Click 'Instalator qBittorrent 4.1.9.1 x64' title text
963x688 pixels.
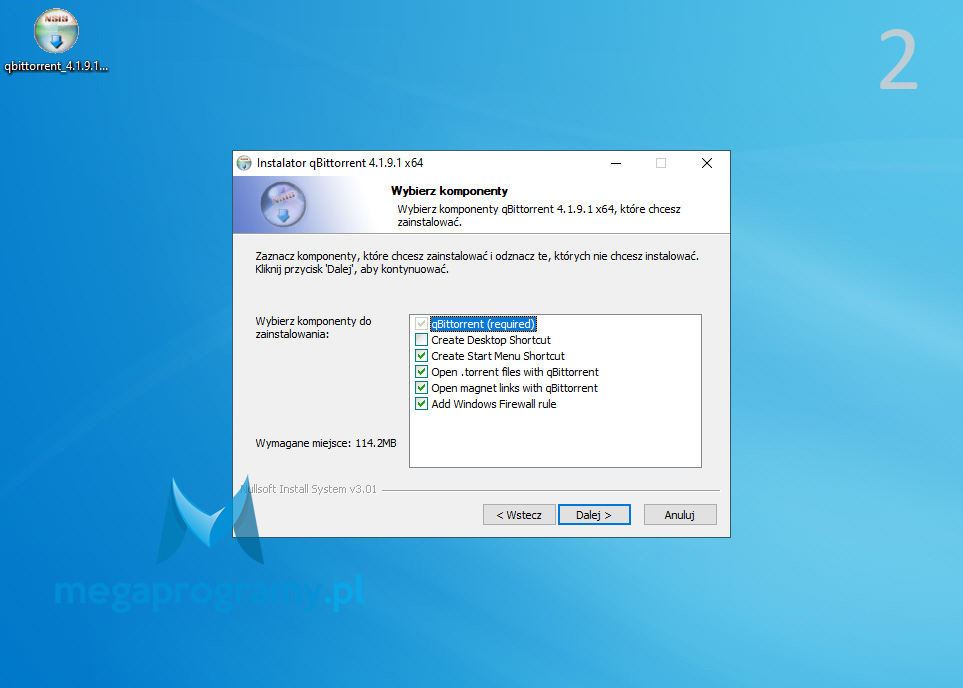coord(340,163)
